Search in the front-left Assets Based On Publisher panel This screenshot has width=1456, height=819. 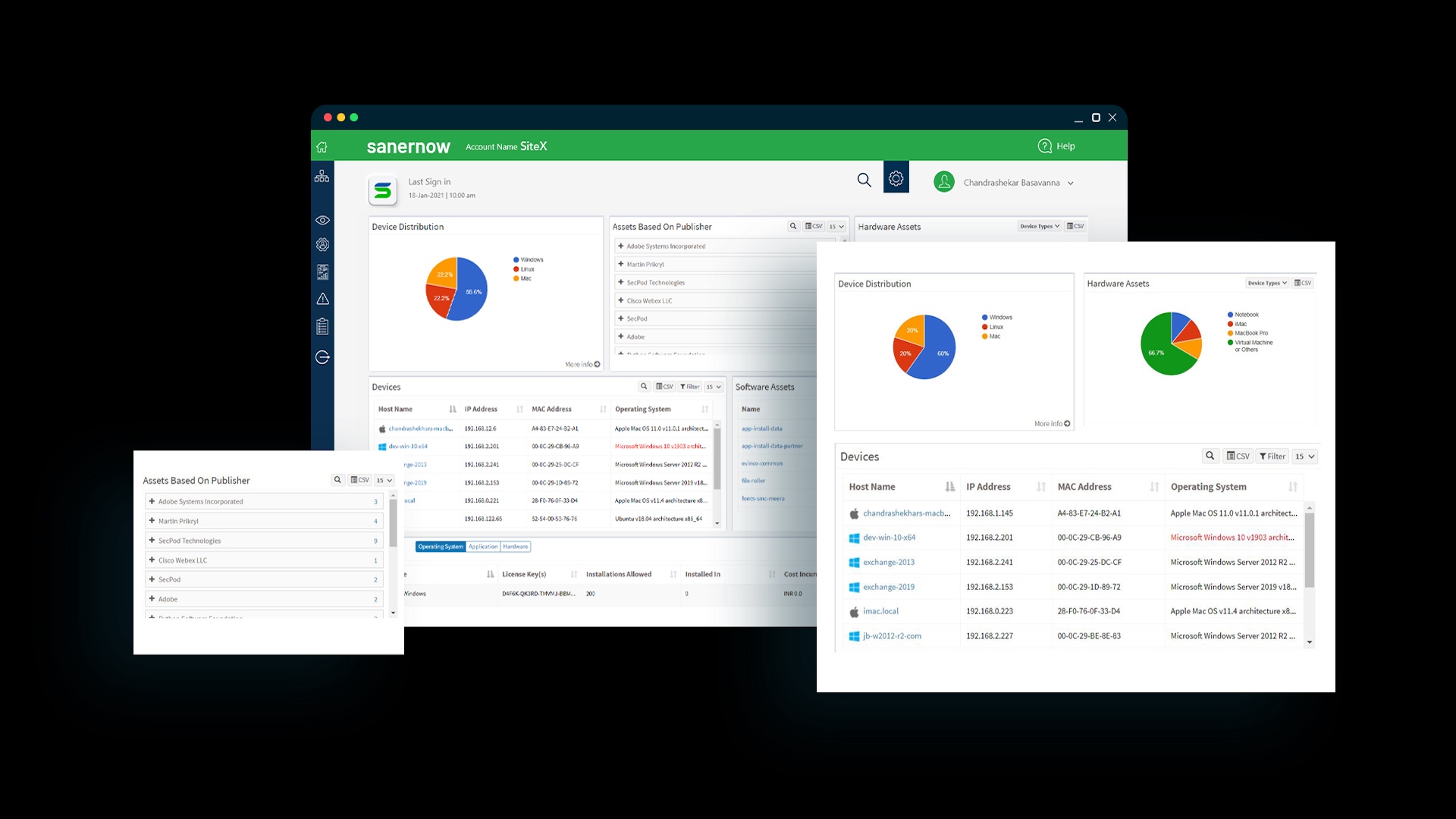337,480
